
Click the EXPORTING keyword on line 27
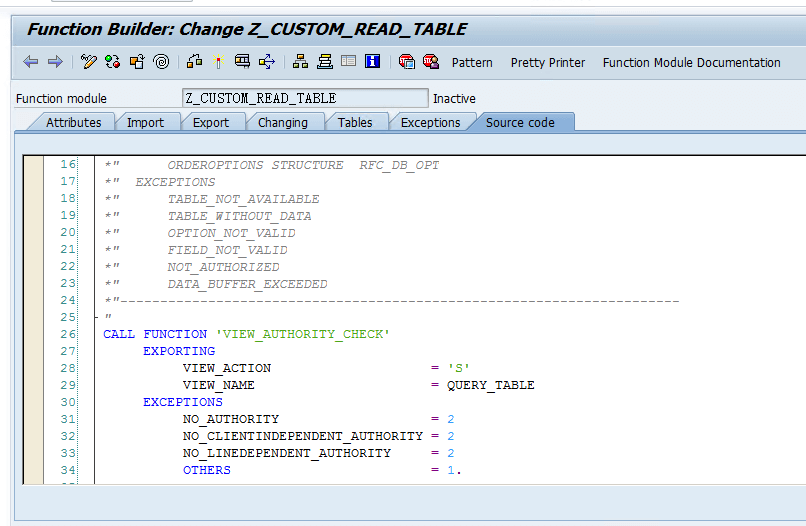tap(179, 351)
